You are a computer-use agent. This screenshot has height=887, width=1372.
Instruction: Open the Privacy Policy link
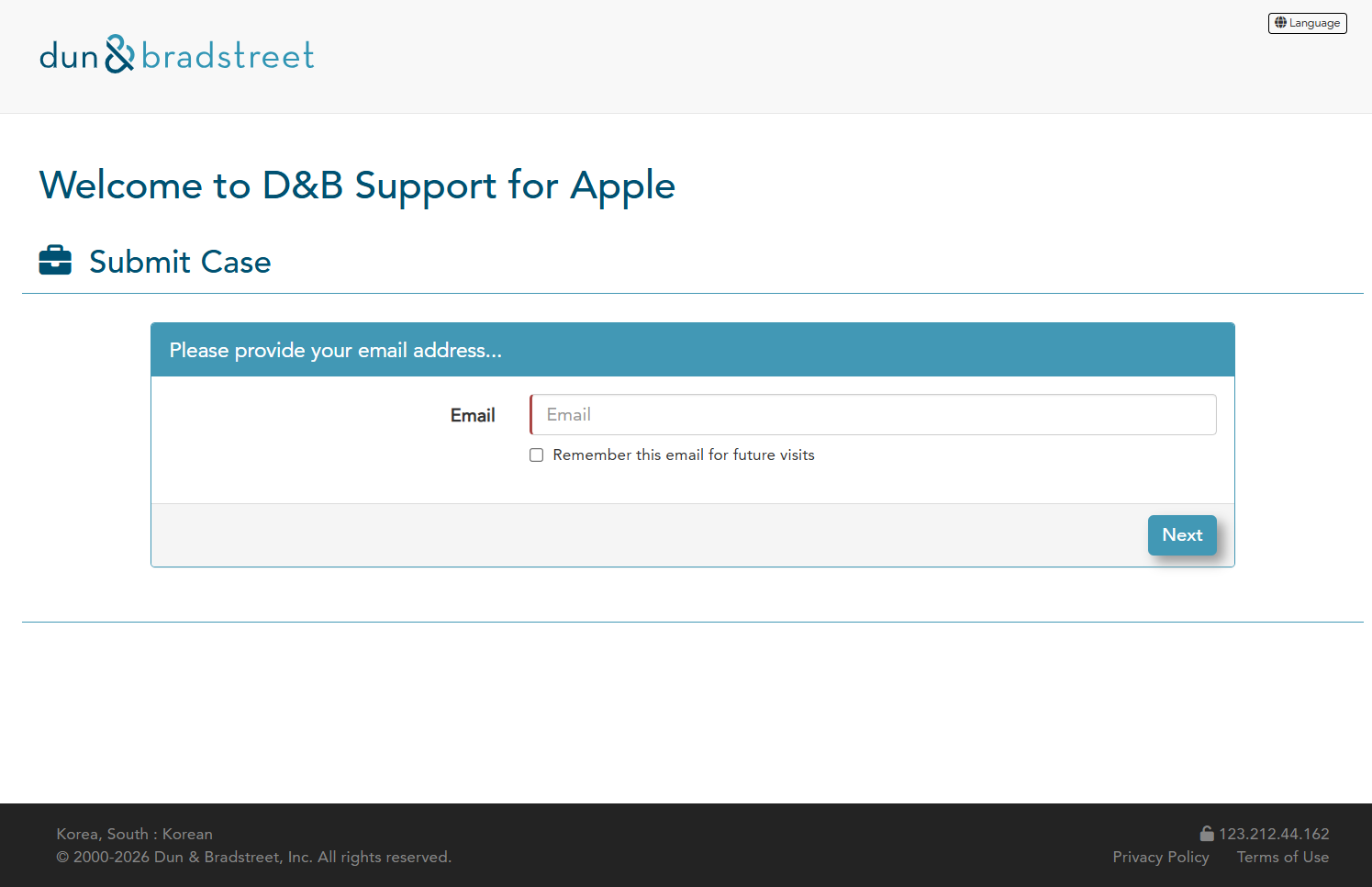pos(1161,857)
